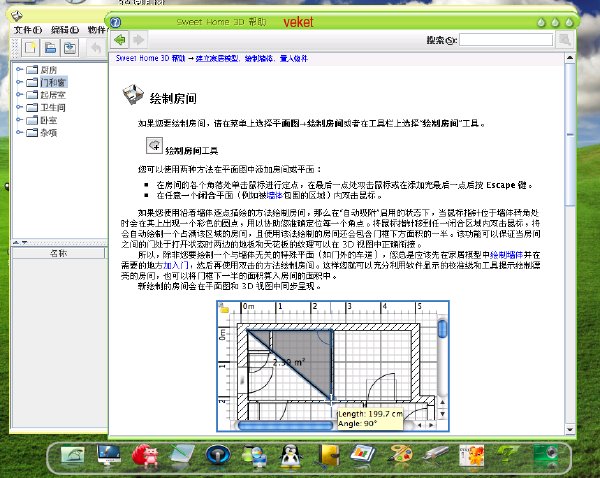Click the help window back arrow
The width and height of the screenshot is (600, 478).
pyautogui.click(x=120, y=40)
